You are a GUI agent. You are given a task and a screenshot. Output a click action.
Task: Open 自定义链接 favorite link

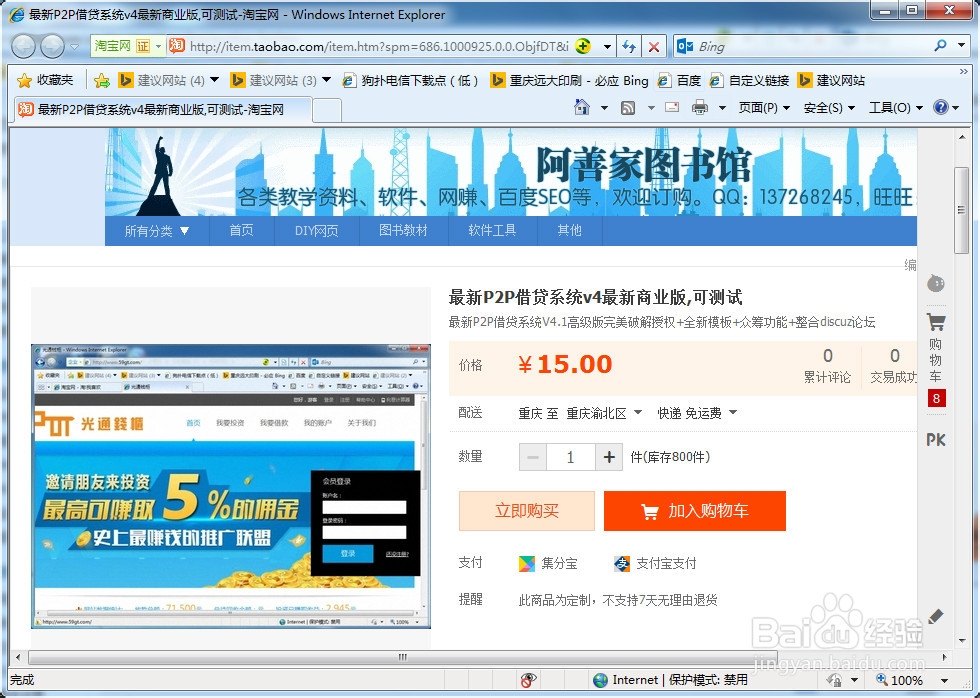tap(750, 81)
